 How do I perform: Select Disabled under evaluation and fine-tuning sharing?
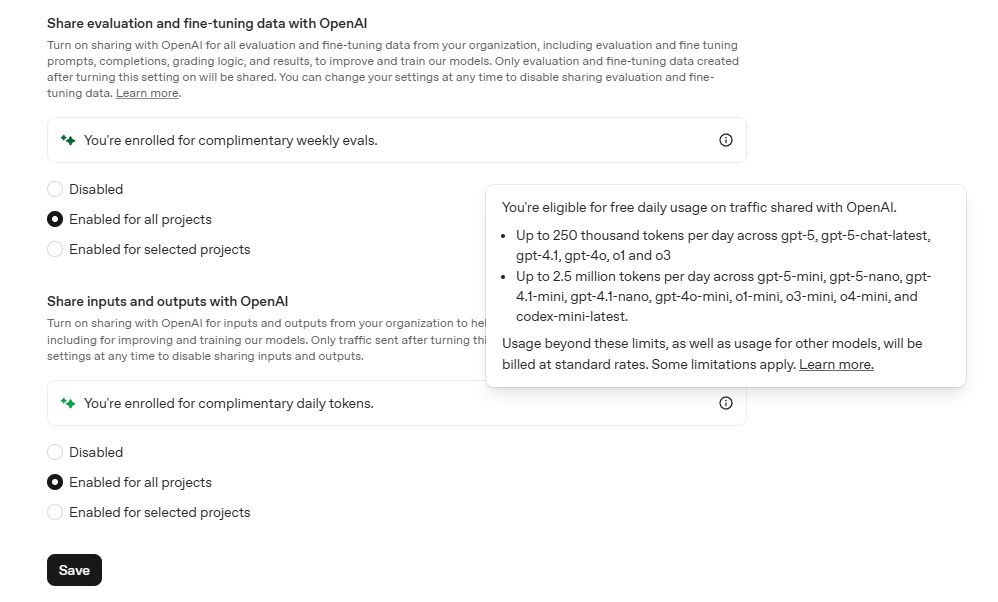[x=55, y=189]
